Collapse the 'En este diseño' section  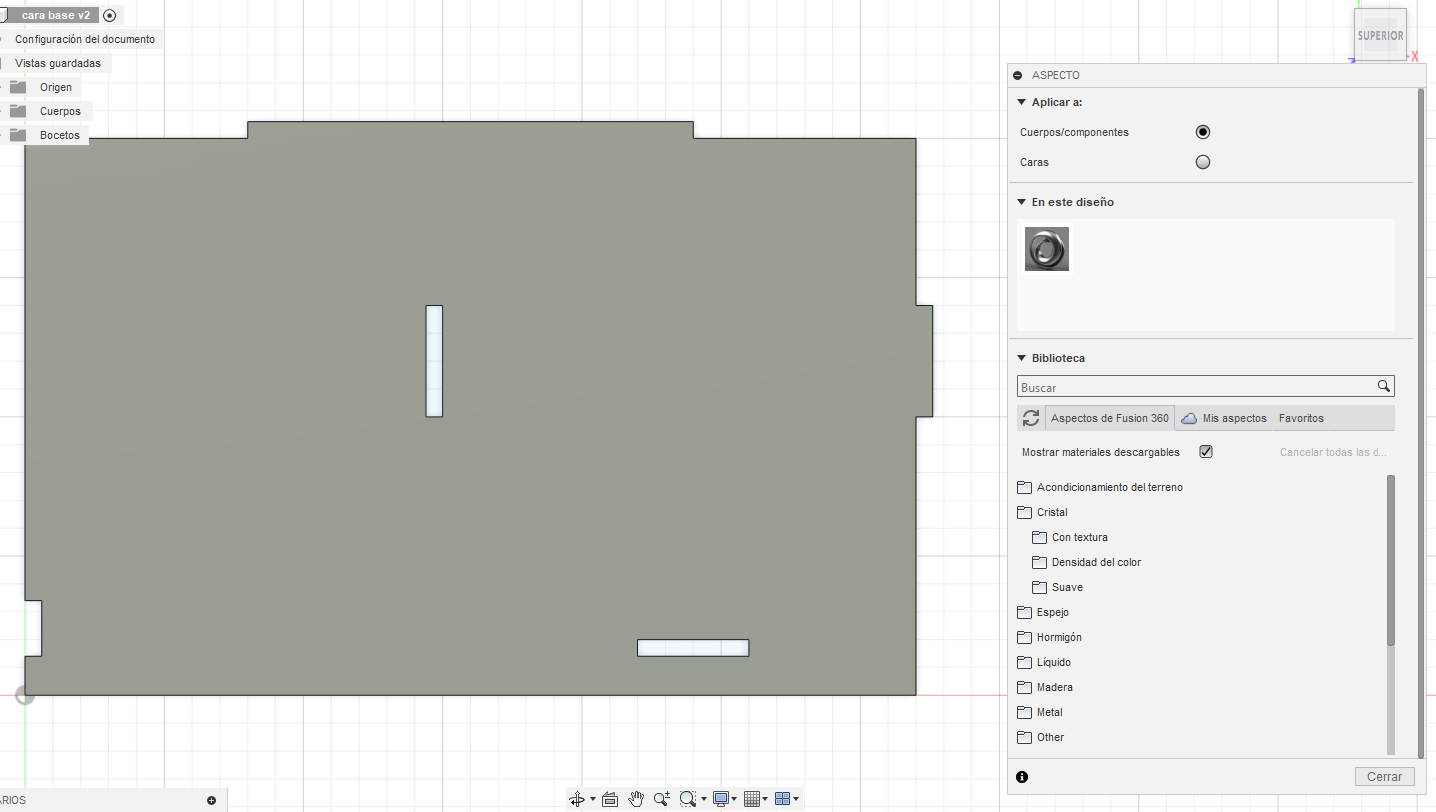point(1021,202)
